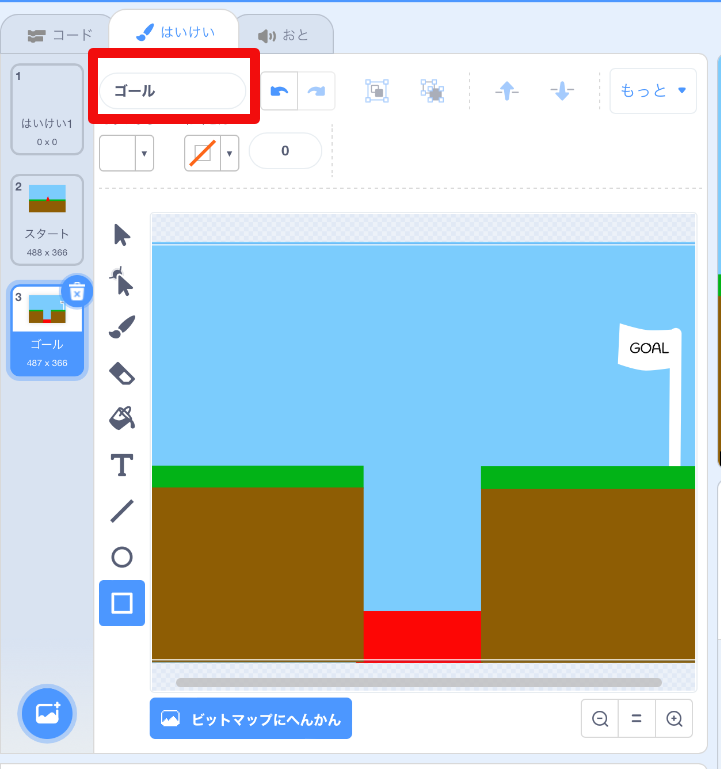721x769 pixels.
Task: Delete the ゴール backdrop with trash icon
Action: coord(77,292)
